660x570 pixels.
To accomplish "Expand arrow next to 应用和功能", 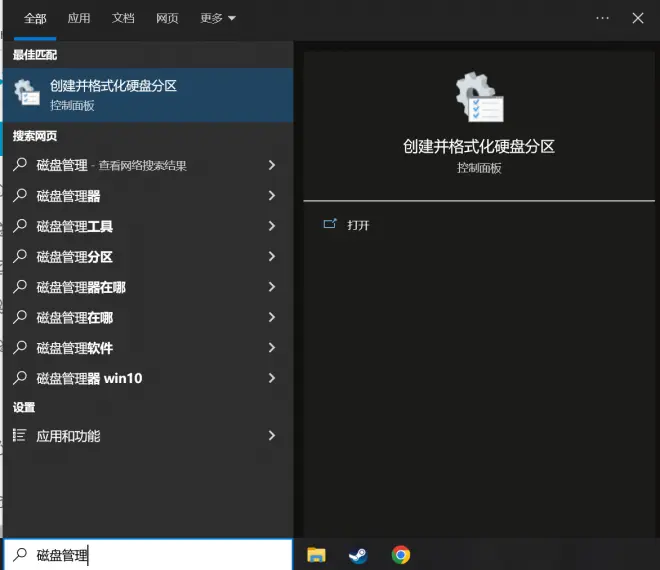I will click(x=272, y=435).
